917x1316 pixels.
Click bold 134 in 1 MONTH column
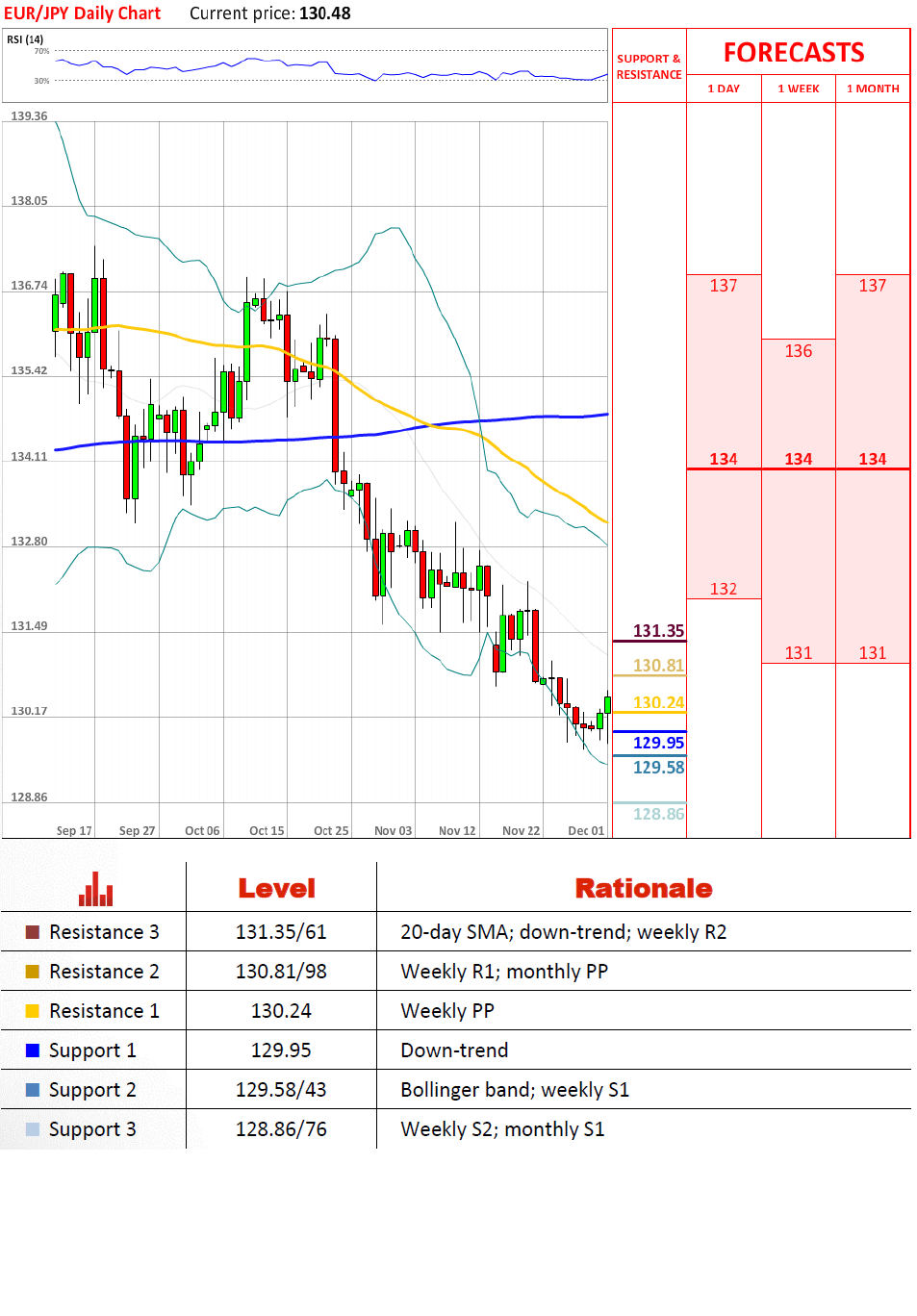[x=873, y=459]
